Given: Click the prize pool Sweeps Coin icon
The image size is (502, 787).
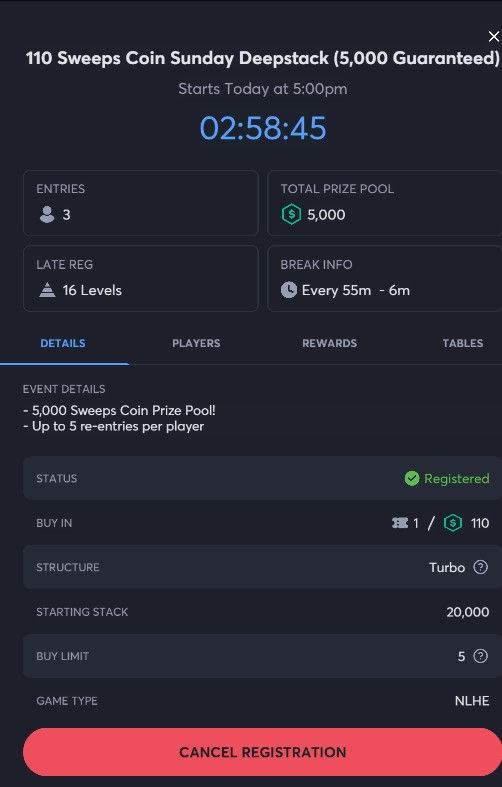Looking at the screenshot, I should point(291,214).
